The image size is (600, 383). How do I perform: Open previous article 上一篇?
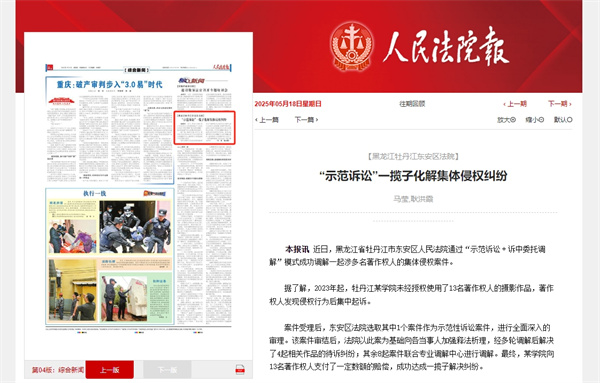point(267,120)
